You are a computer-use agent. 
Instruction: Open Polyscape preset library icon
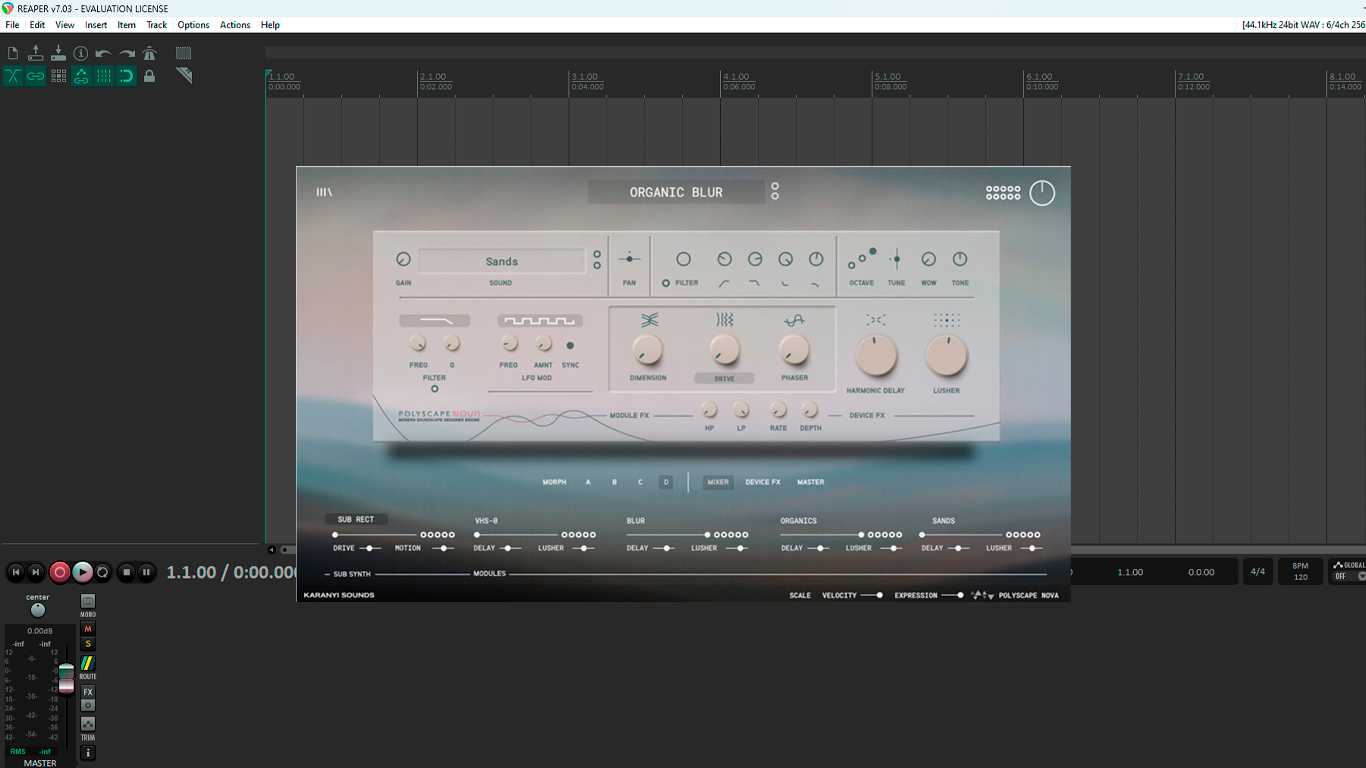(324, 193)
